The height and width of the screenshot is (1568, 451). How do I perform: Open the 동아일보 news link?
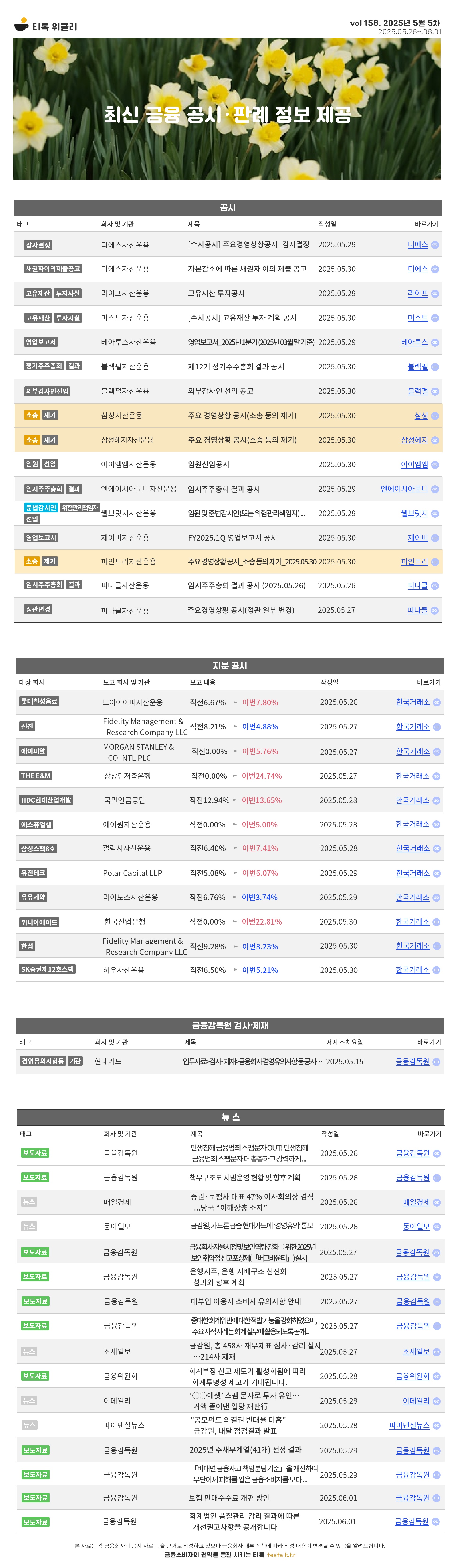tap(416, 1227)
